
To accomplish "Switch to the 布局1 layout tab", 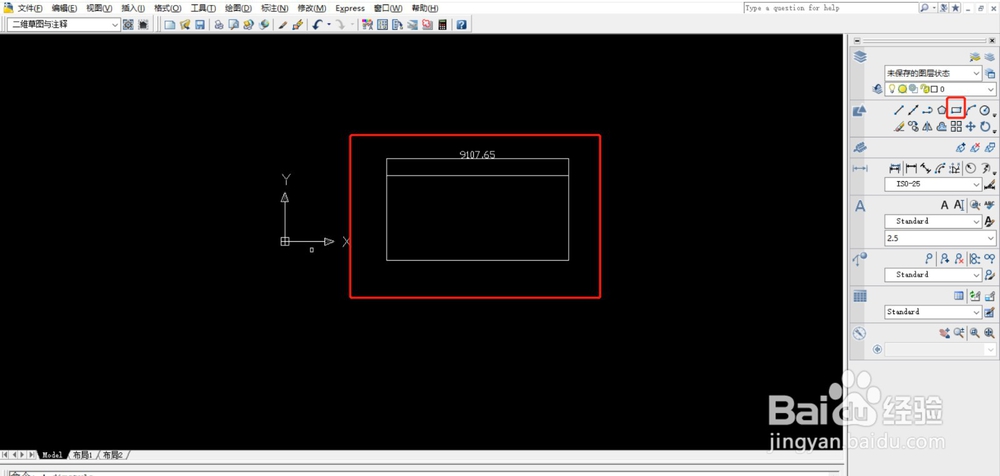I will pos(82,455).
